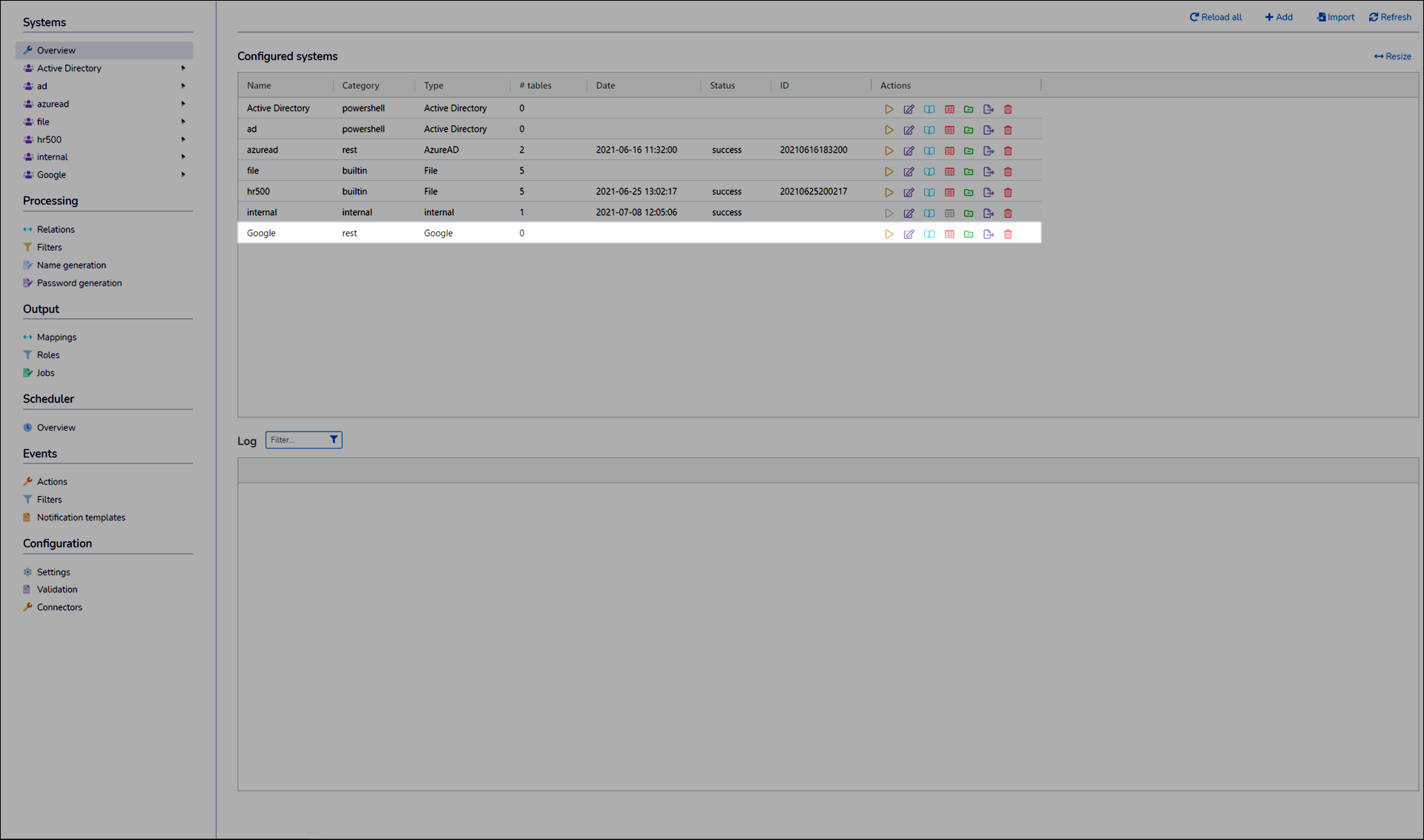
Task: Click the Add system button
Action: [1279, 17]
